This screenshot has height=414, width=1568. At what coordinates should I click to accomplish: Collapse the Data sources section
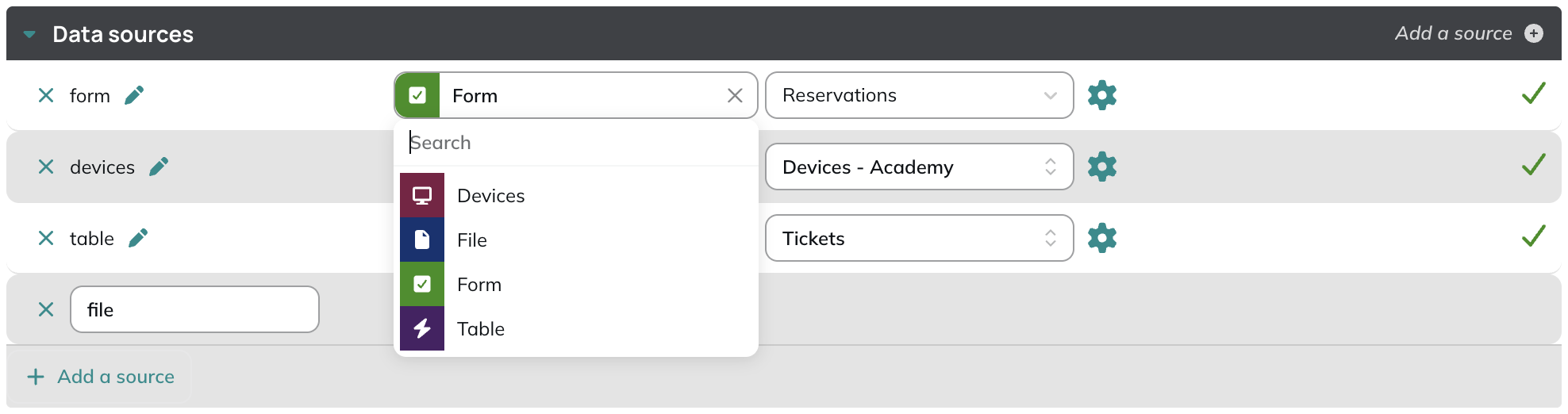(30, 34)
